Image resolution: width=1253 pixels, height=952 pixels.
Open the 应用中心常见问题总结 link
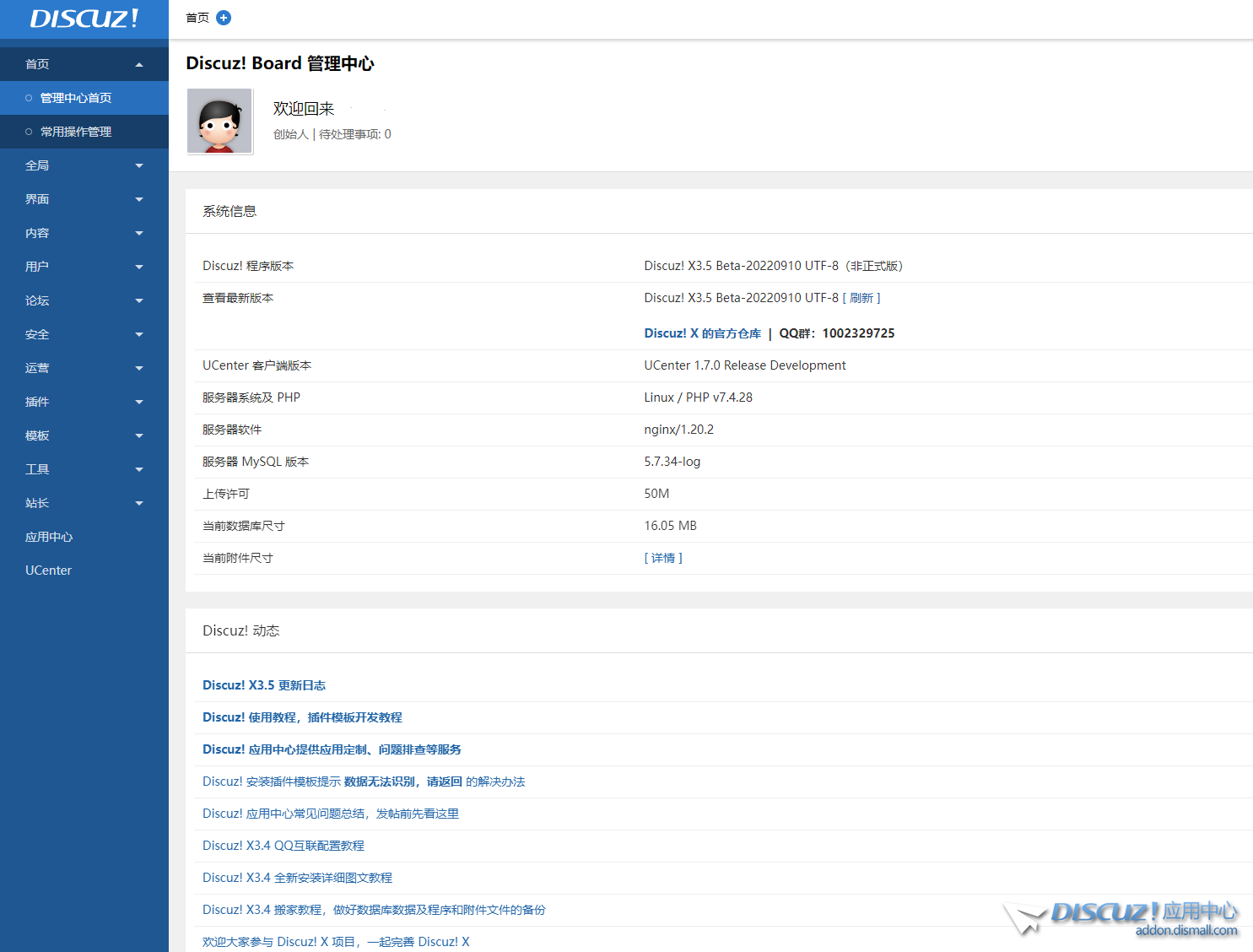331,814
